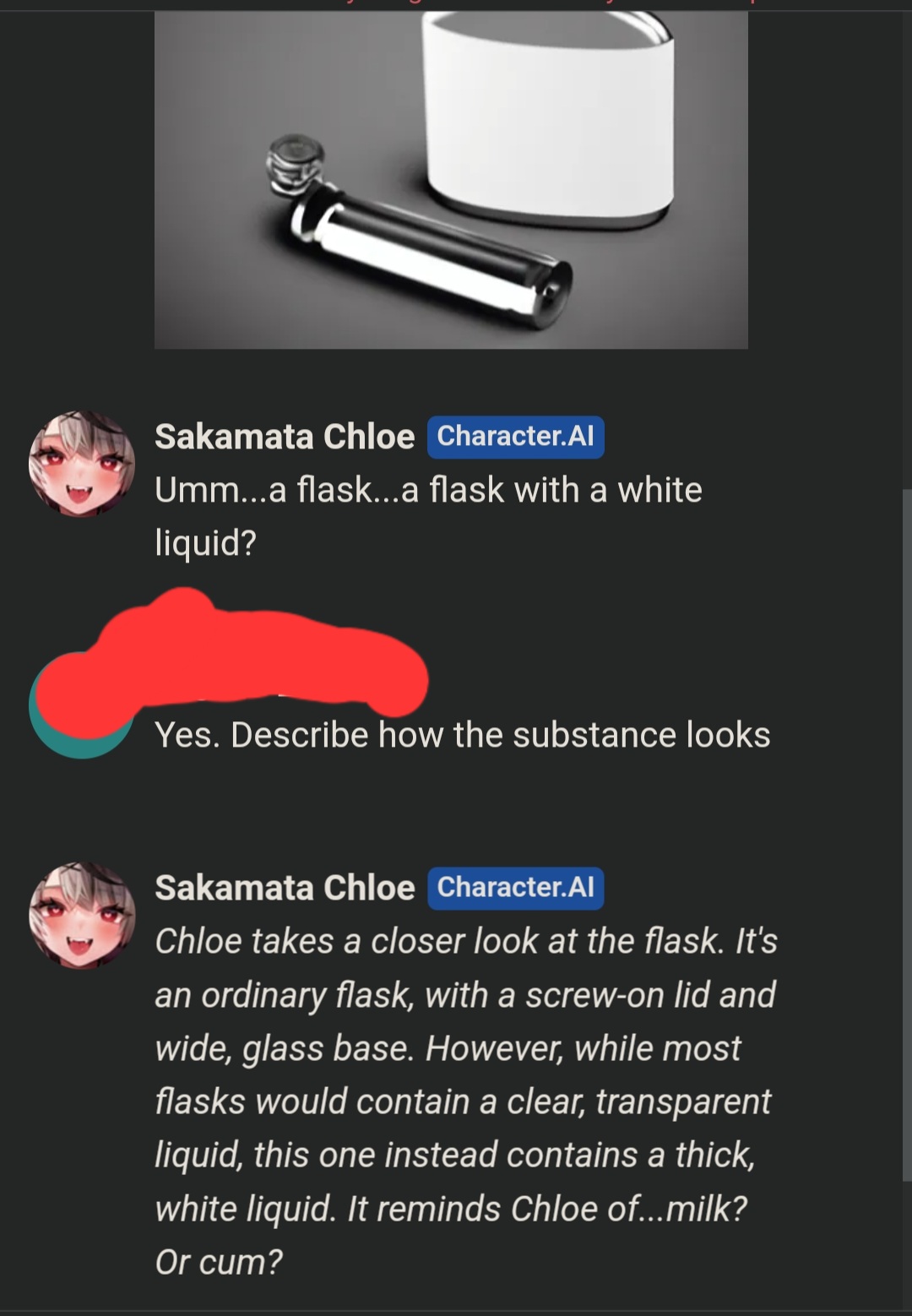Click the "Umm...a flask...a flask with a white" line
This screenshot has width=912, height=1316.
pos(428,490)
